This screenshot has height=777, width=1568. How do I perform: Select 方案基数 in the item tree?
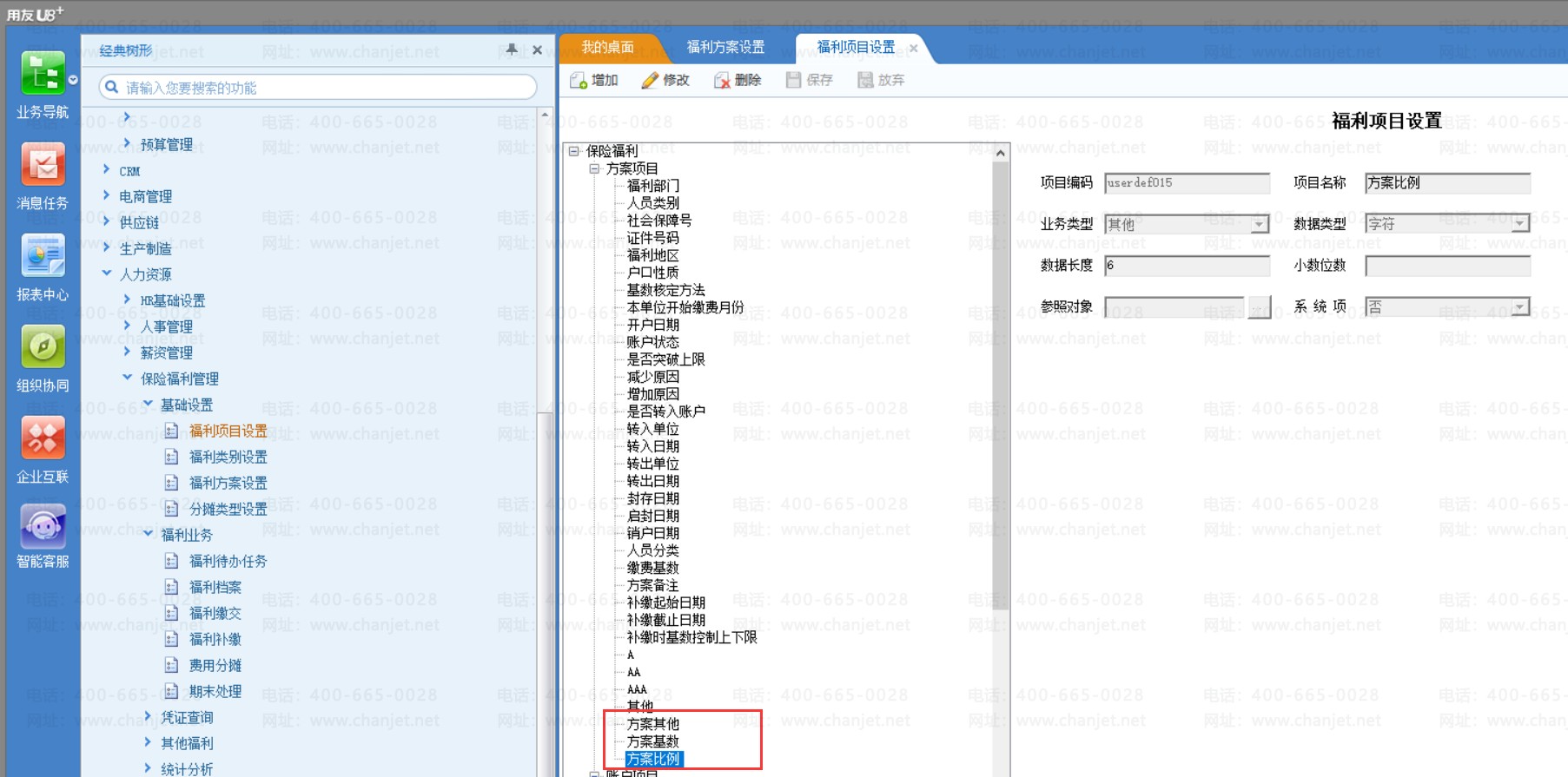[x=652, y=741]
